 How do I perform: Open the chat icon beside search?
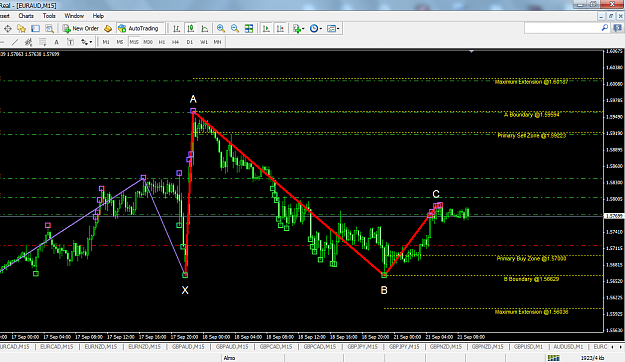(x=618, y=28)
